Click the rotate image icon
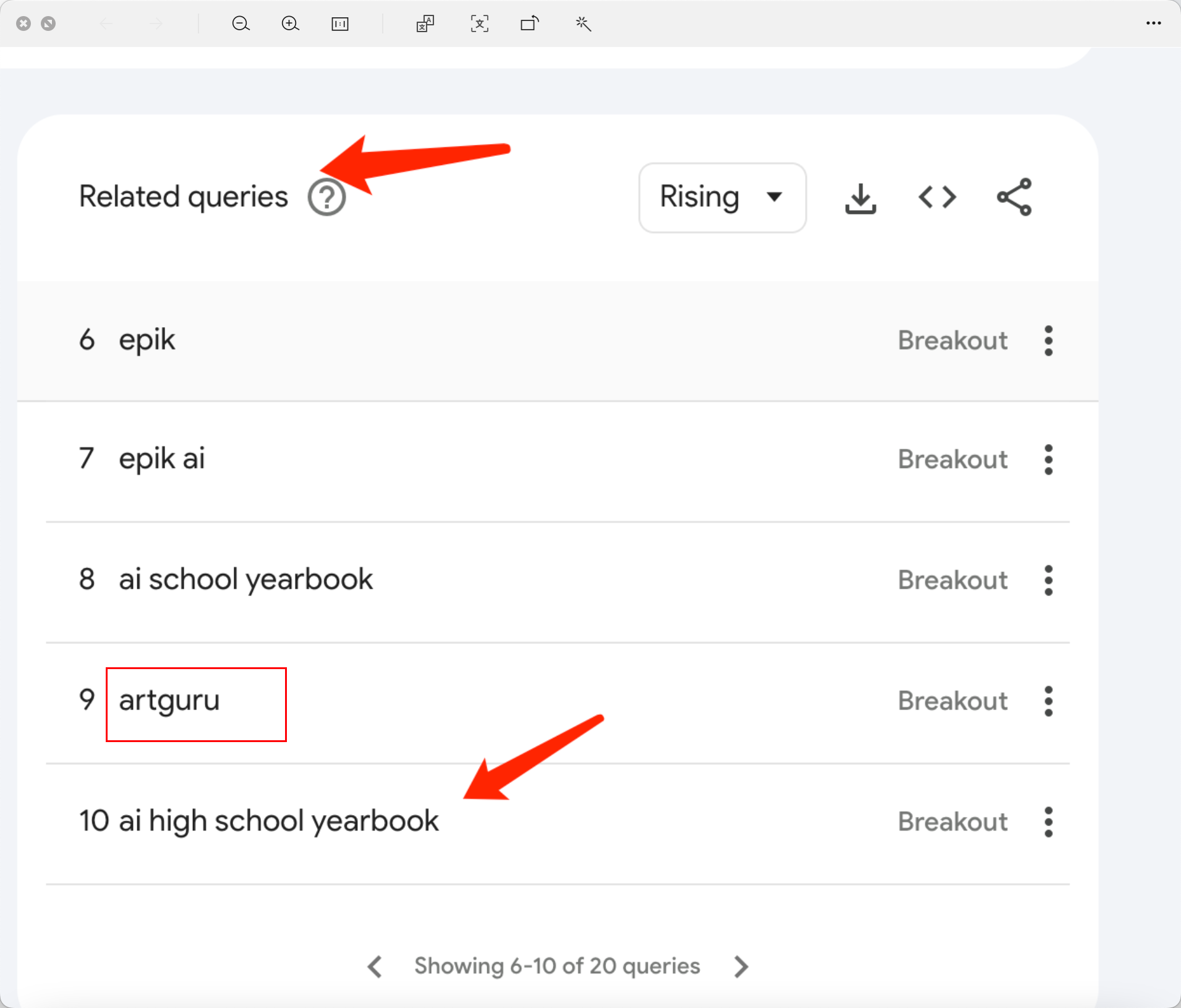 pos(530,24)
